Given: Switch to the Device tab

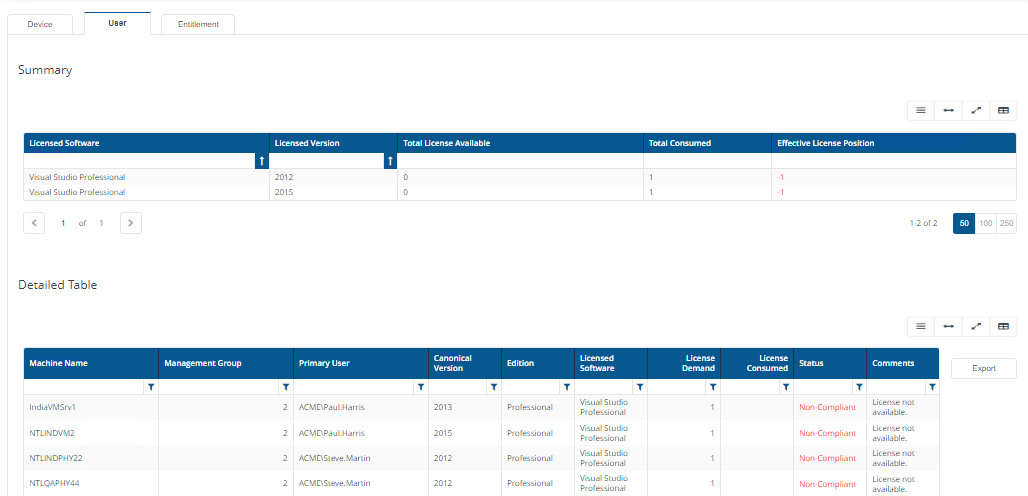Looking at the screenshot, I should 40,24.
